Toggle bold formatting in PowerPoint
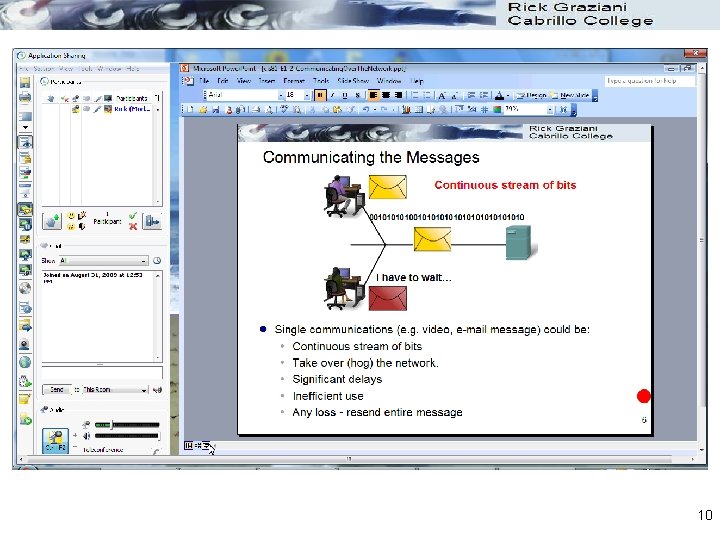The image size is (720, 540). [320, 95]
